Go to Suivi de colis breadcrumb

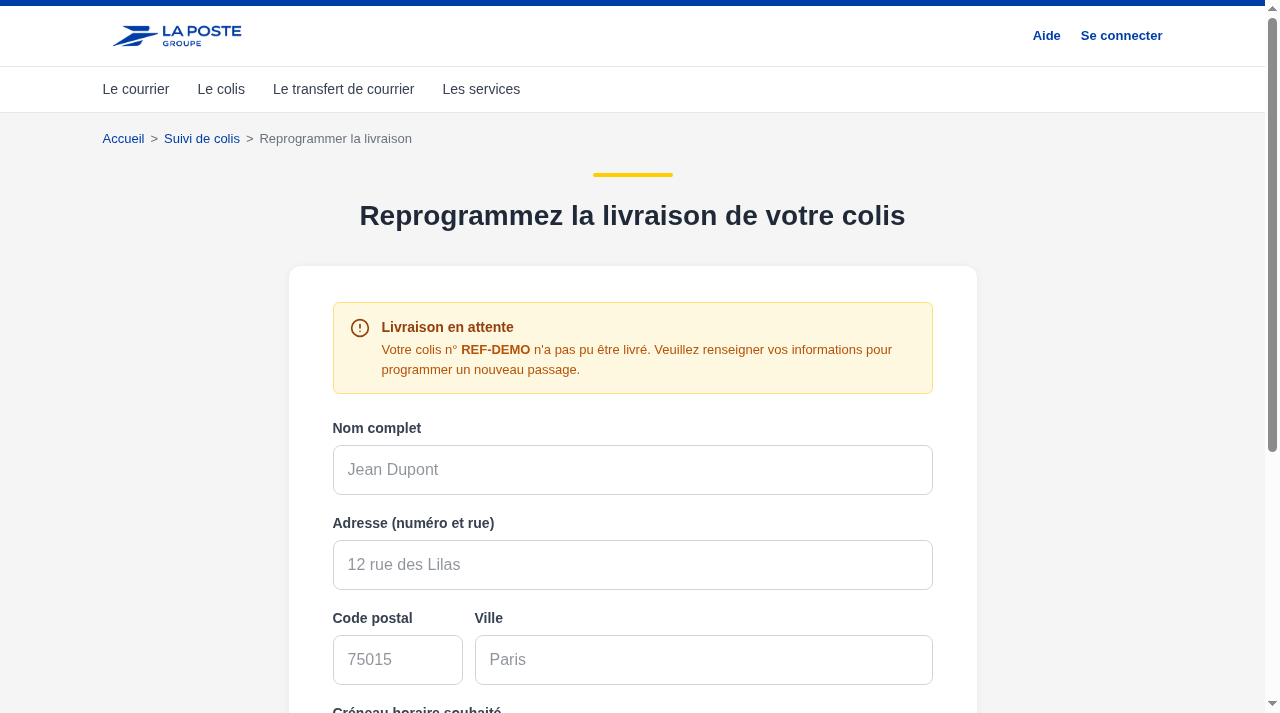[202, 139]
